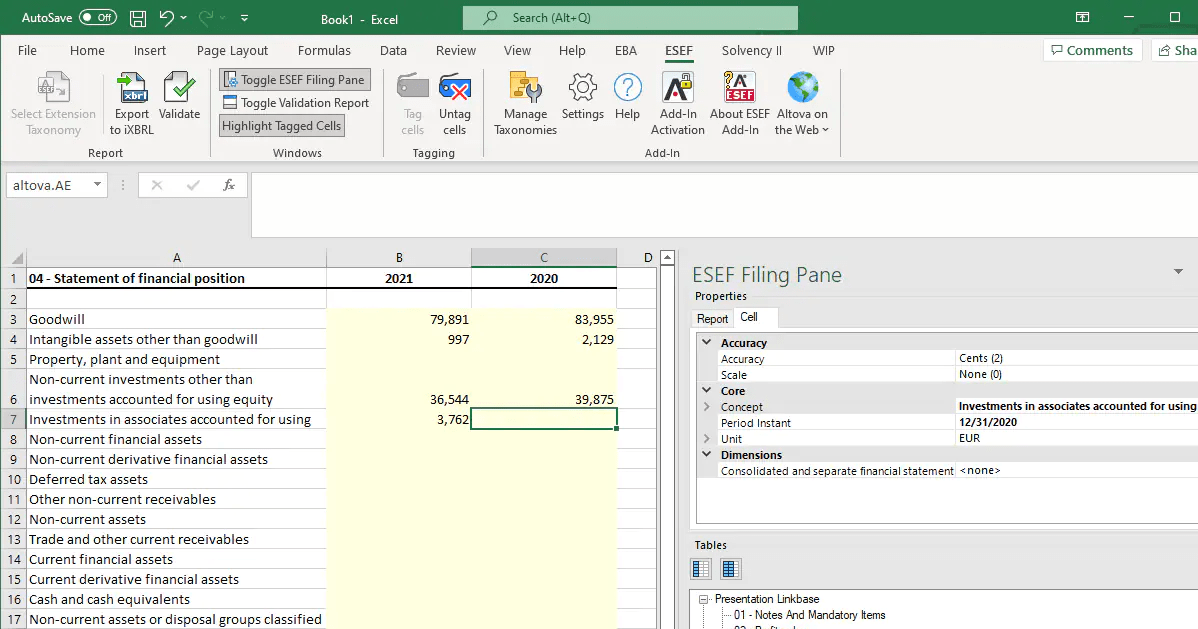The image size is (1198, 629).
Task: Enable Highlight Tagged Cells
Action: tap(281, 125)
